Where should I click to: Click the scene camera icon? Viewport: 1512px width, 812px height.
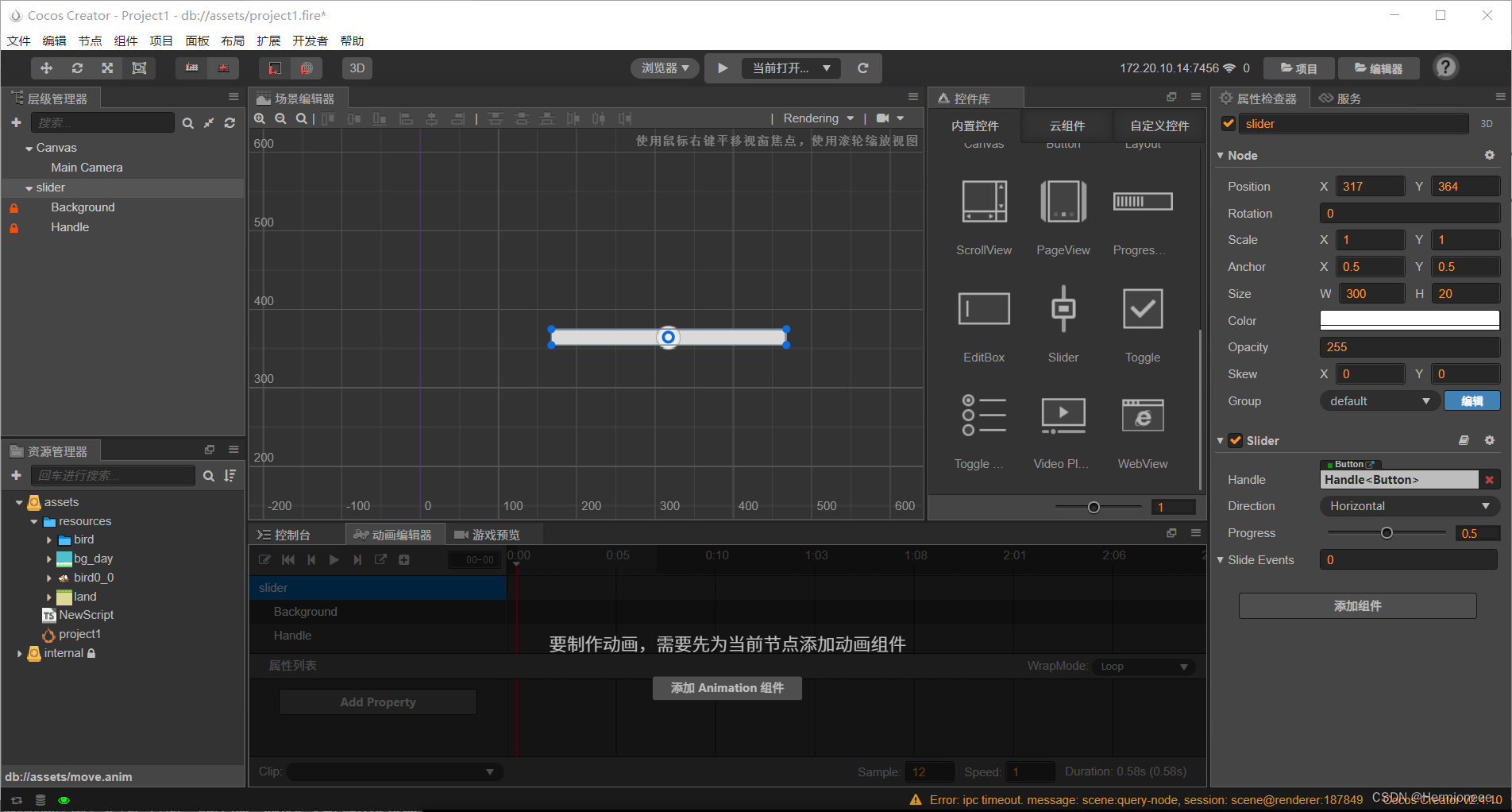(882, 118)
